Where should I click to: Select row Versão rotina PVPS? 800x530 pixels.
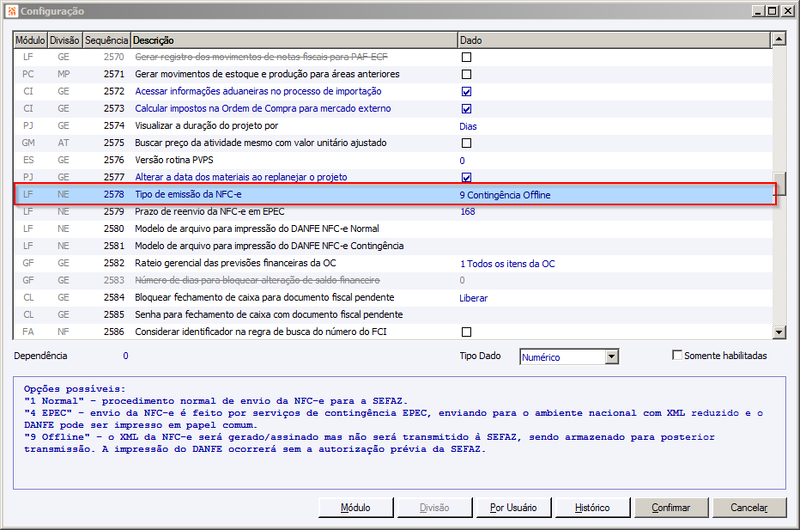click(393, 160)
